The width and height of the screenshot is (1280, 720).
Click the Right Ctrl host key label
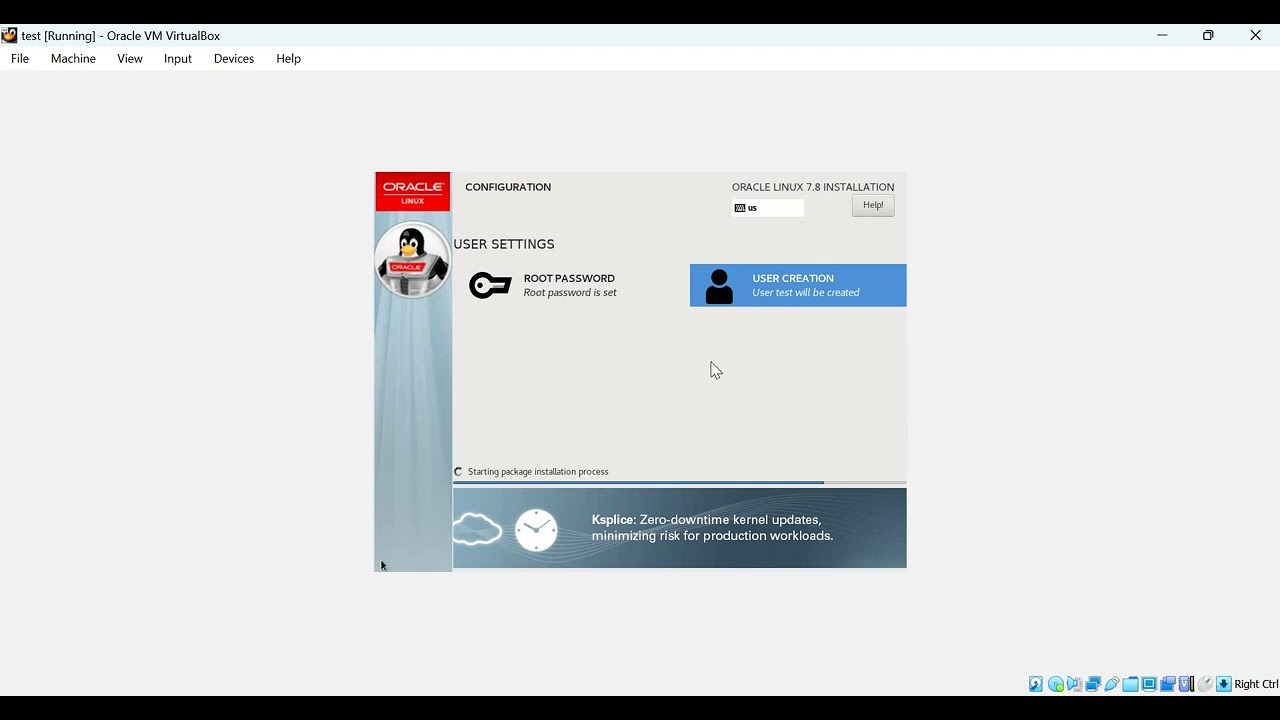[1256, 684]
